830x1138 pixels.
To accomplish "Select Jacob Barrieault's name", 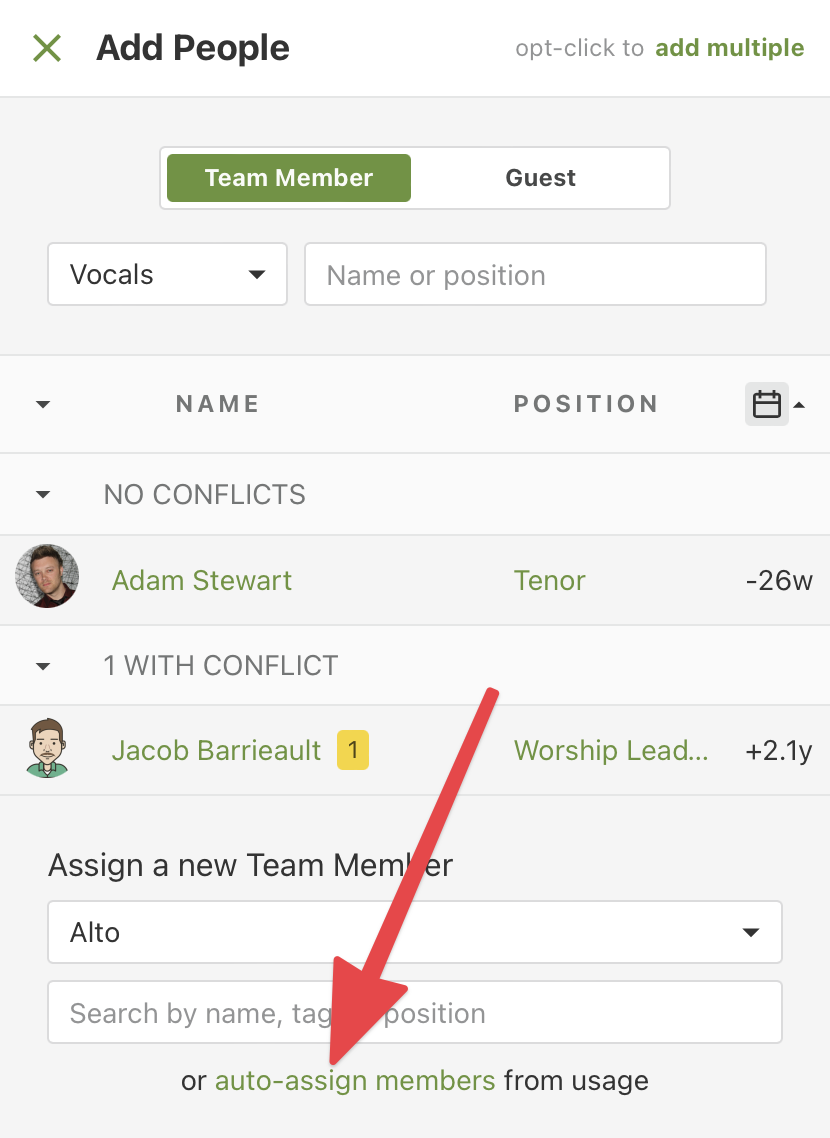I will (x=216, y=750).
